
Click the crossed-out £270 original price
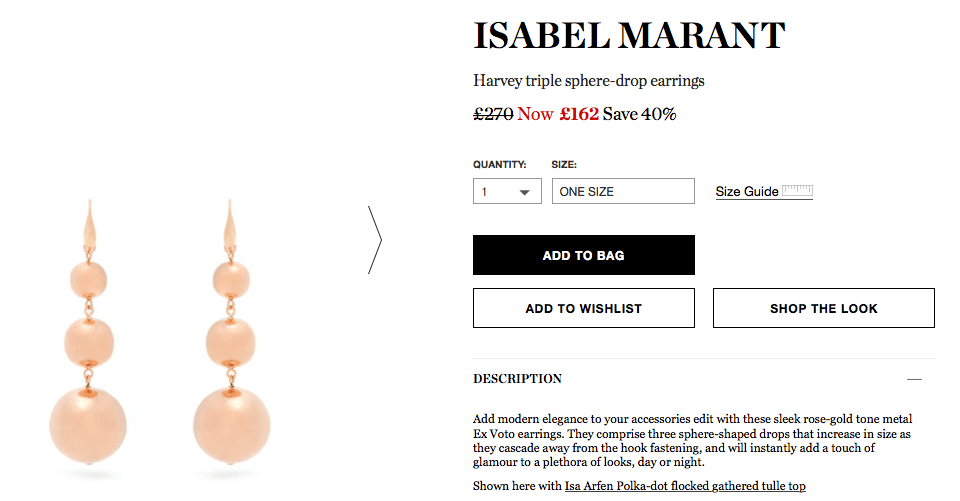coord(493,114)
